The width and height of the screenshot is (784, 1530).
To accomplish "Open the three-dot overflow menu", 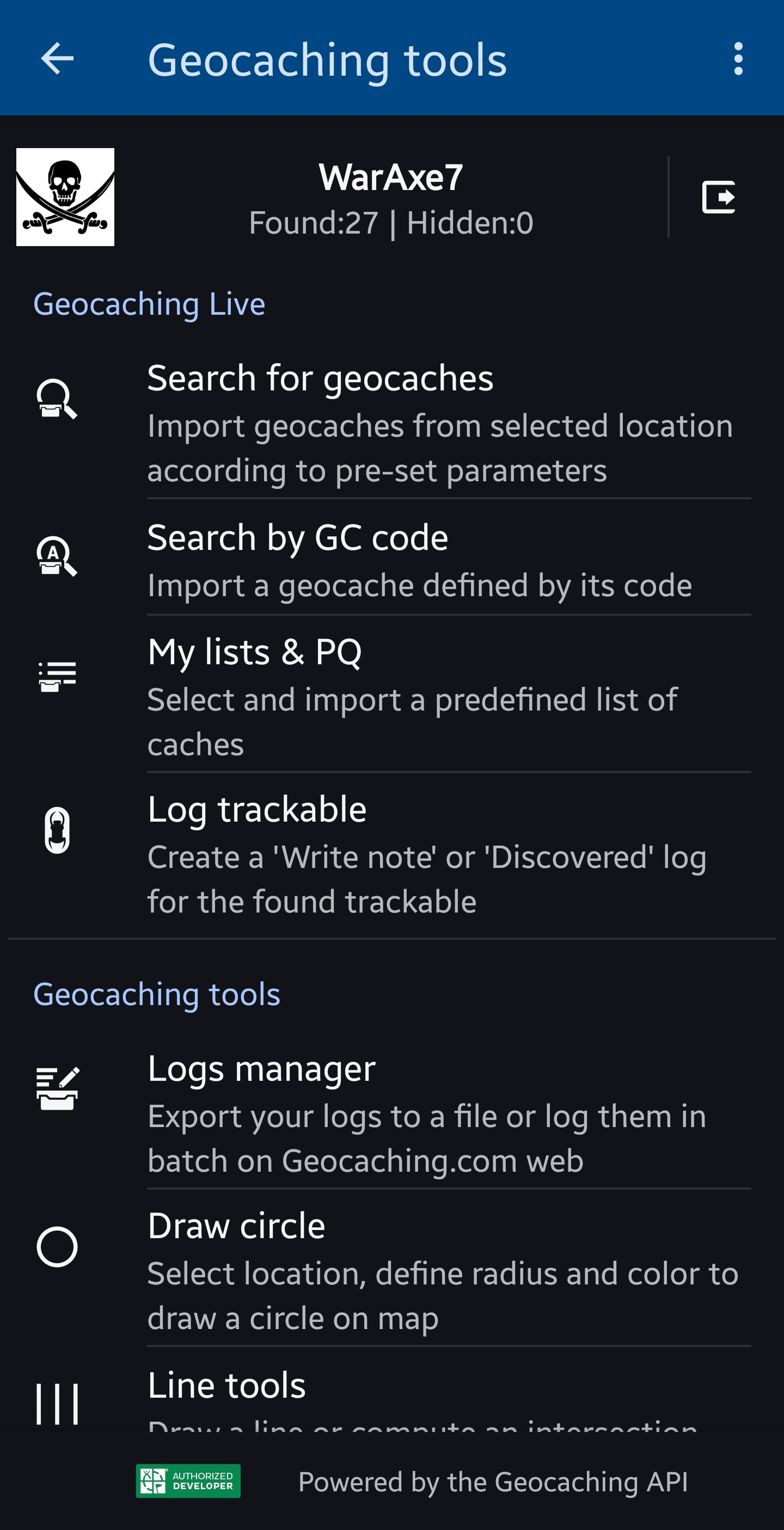I will click(738, 59).
